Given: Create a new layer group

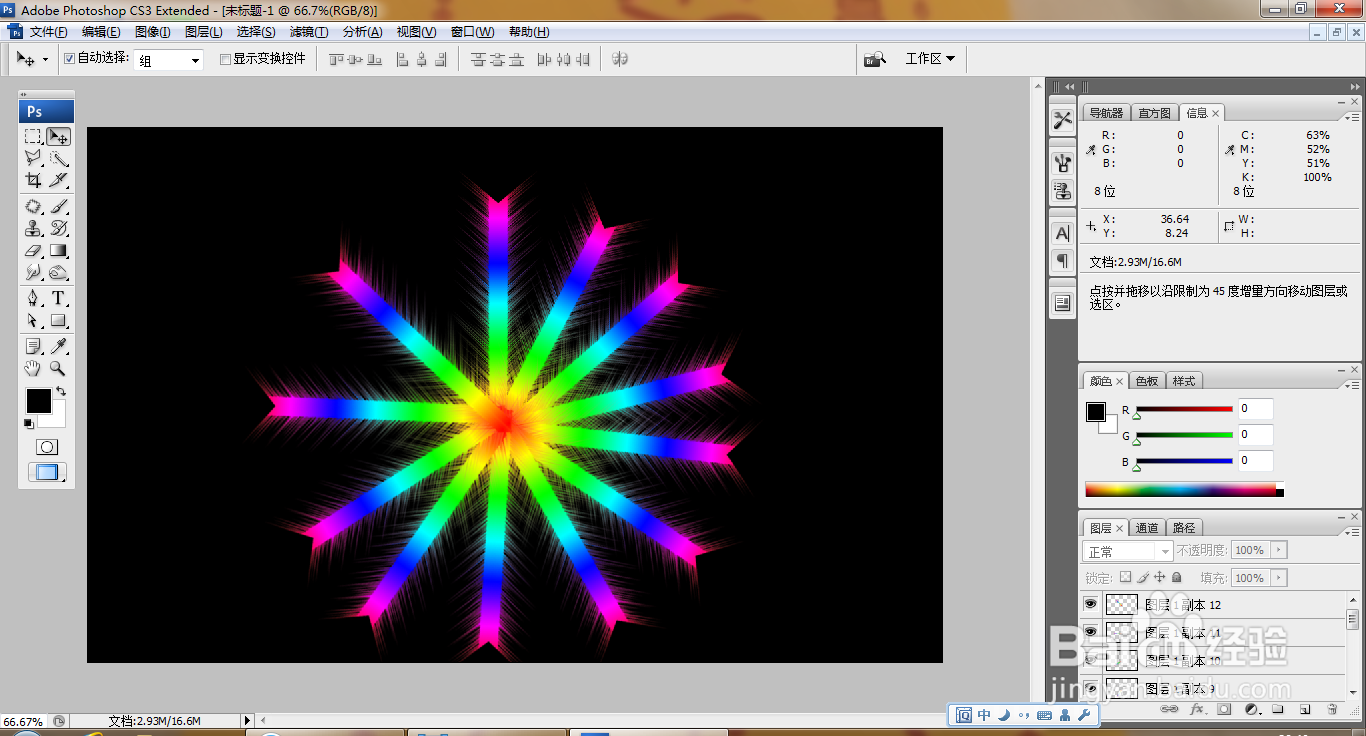Looking at the screenshot, I should click(x=1278, y=709).
